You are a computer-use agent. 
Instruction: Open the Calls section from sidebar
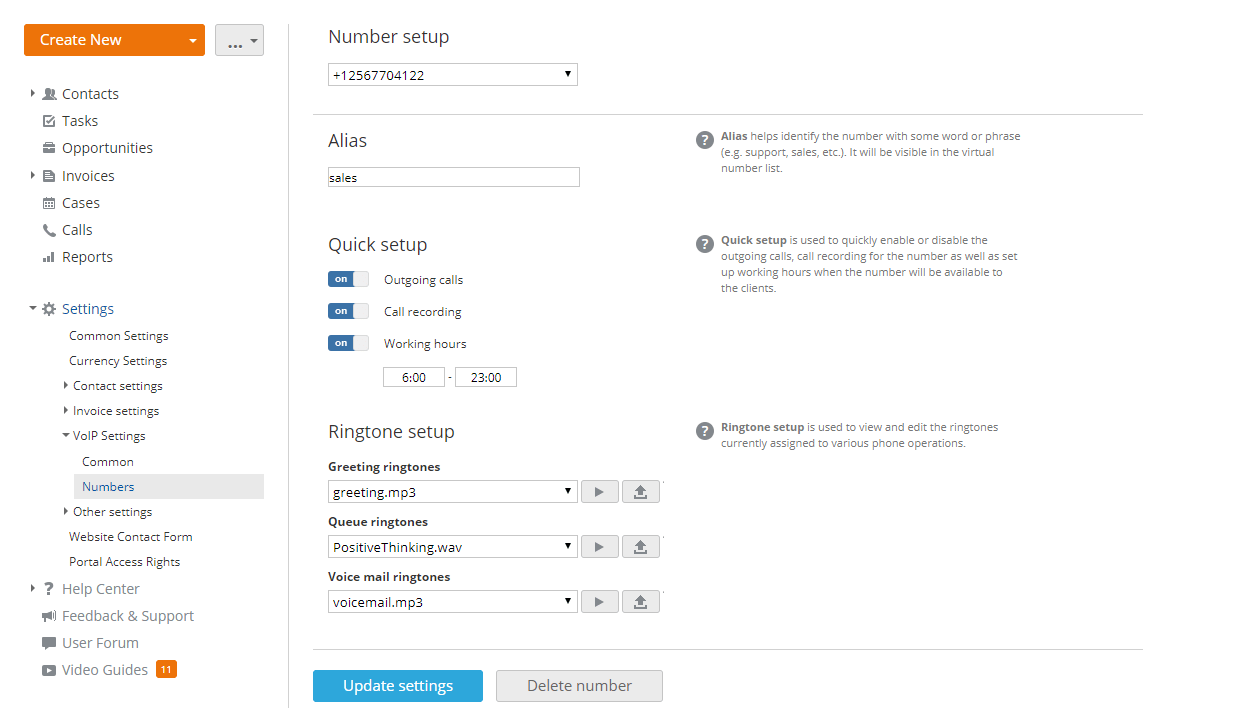click(76, 229)
